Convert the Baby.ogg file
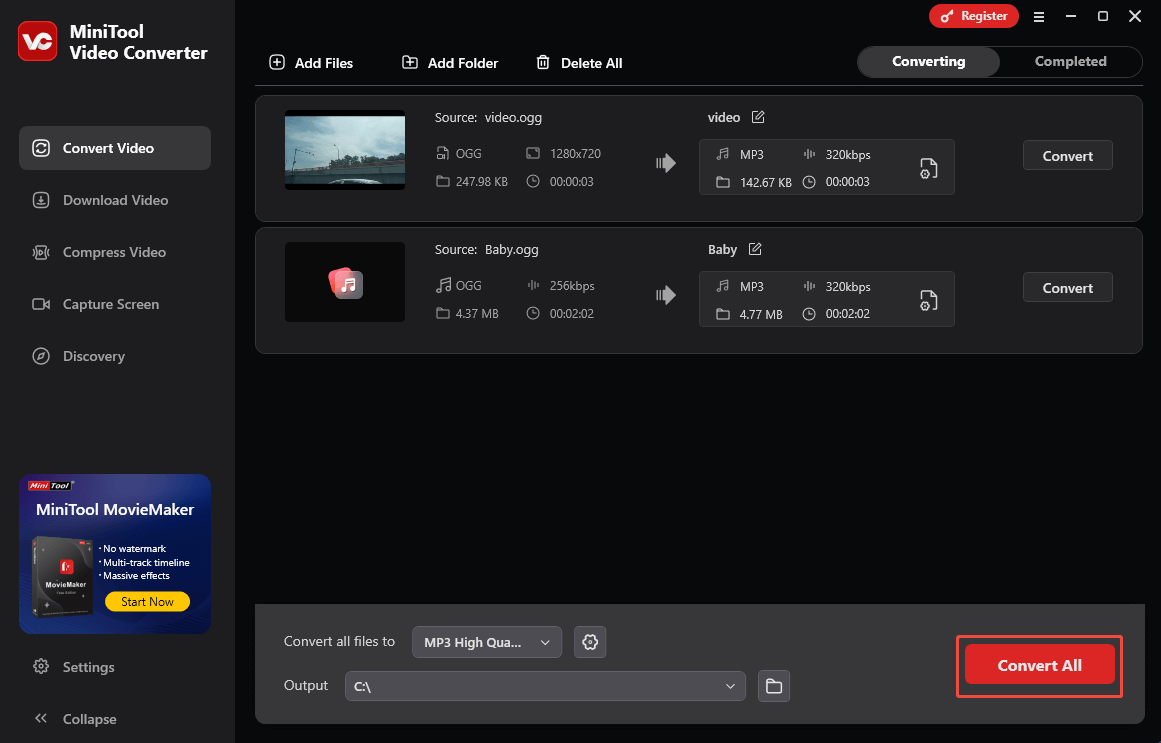 click(1067, 287)
